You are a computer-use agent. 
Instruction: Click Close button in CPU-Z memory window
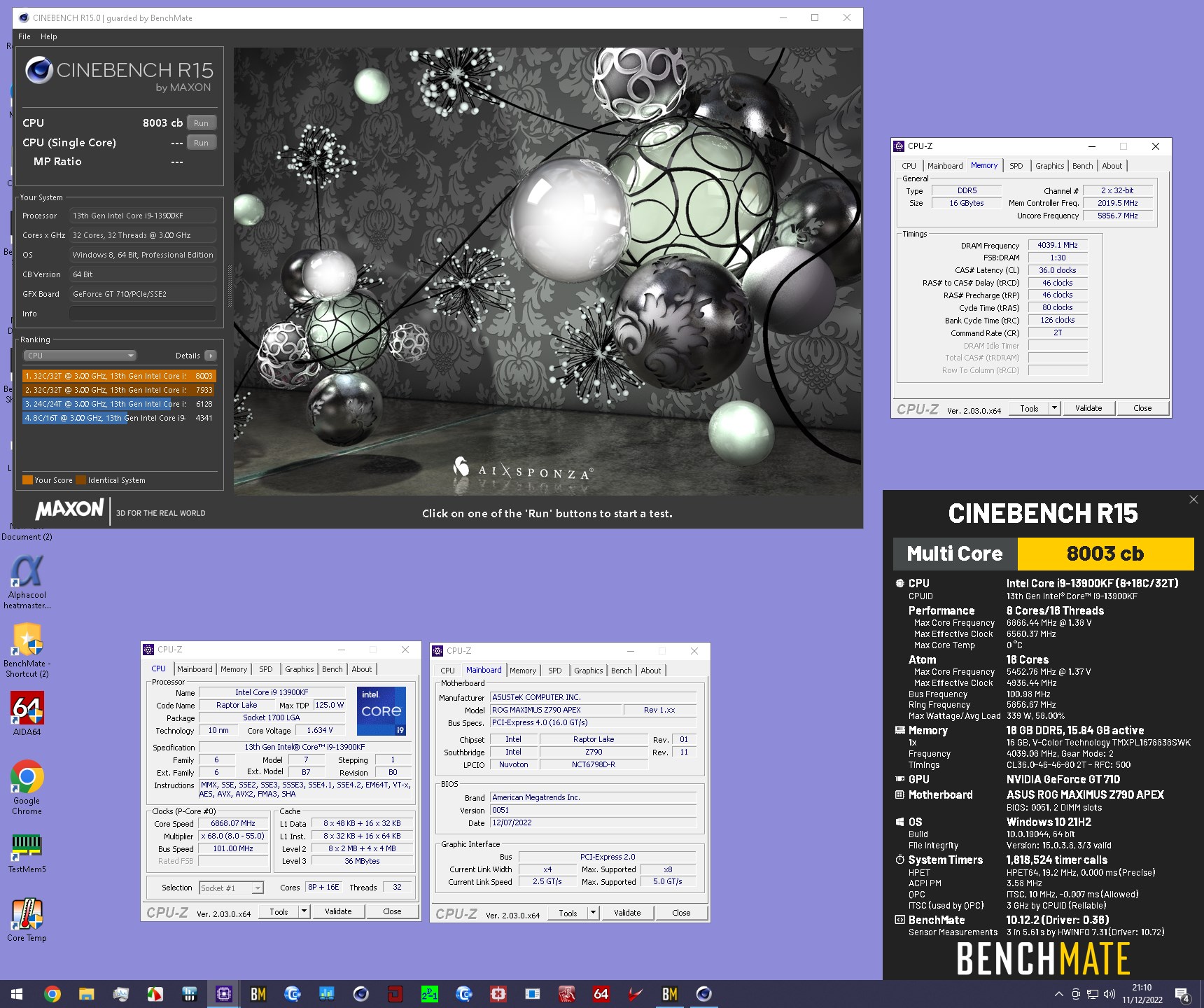(1142, 409)
